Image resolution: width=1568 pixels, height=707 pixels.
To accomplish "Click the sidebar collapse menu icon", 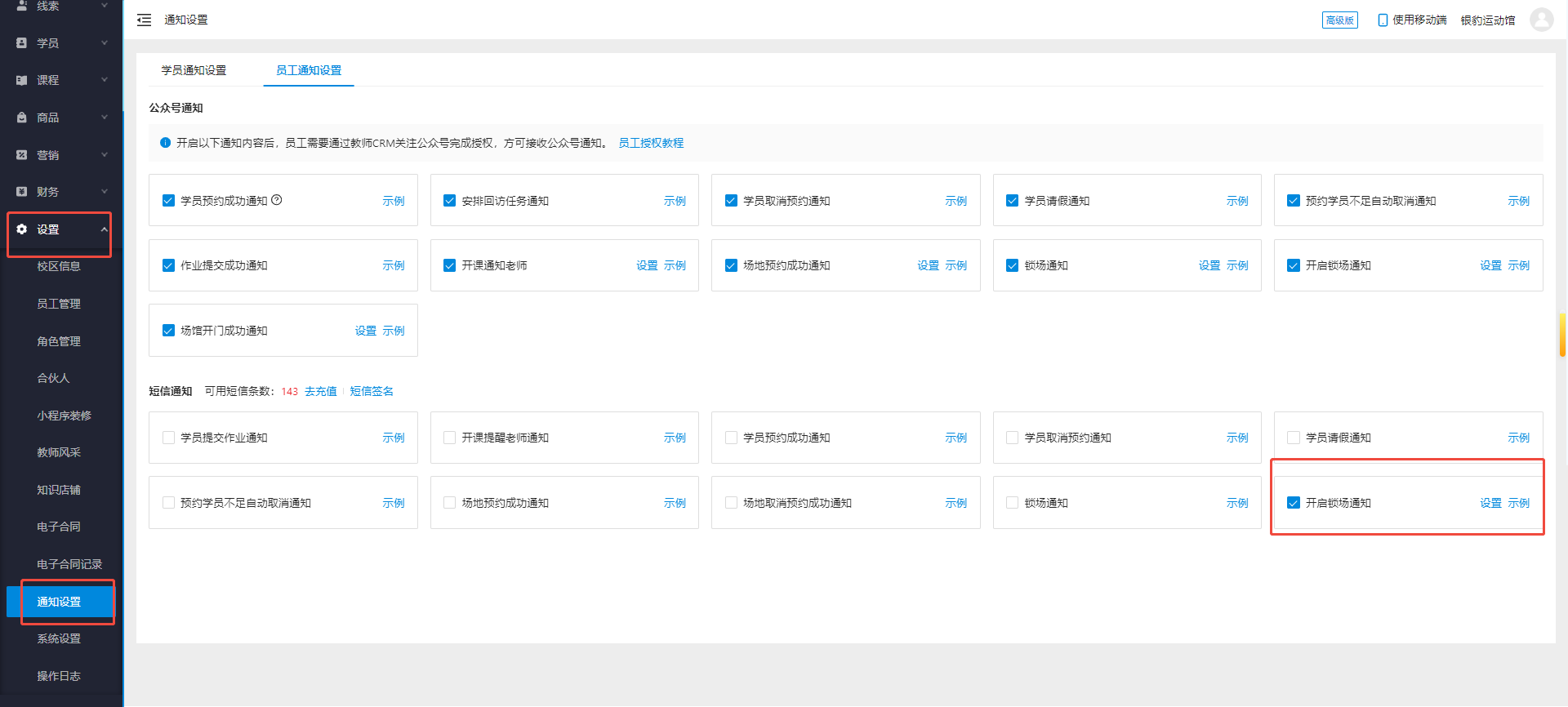I will 144,20.
